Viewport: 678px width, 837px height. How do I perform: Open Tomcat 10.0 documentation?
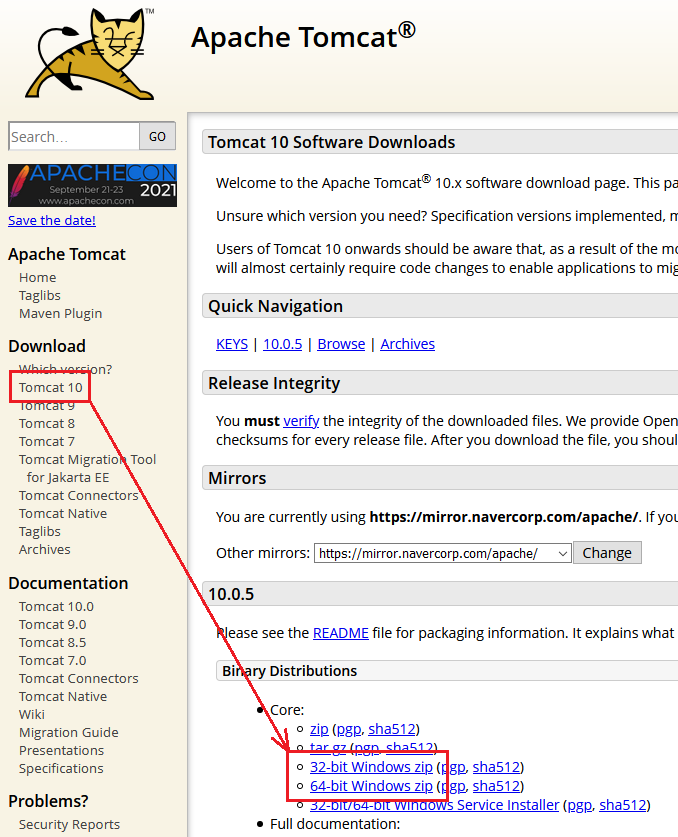point(56,606)
